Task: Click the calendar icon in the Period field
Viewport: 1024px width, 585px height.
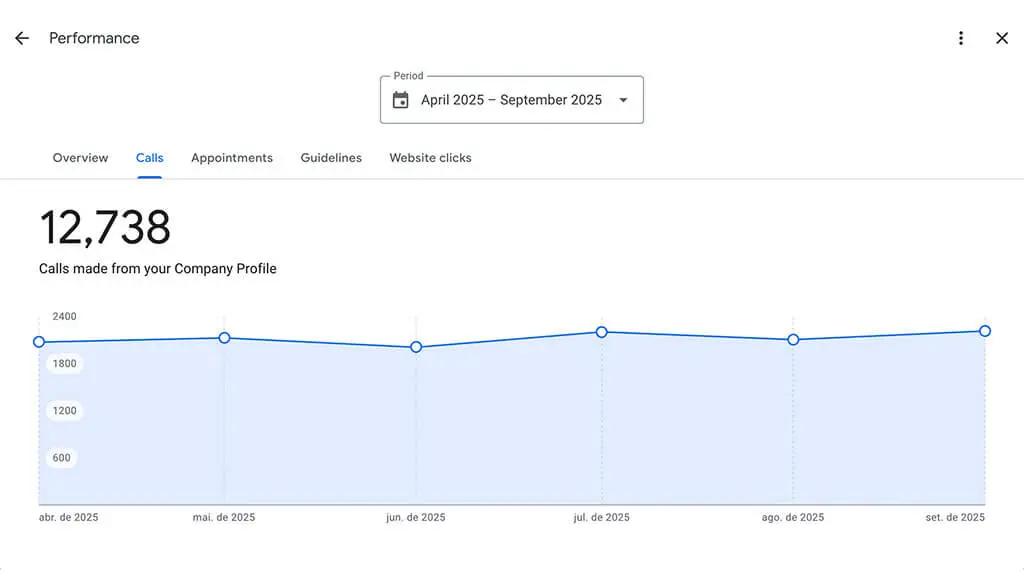Action: [401, 100]
